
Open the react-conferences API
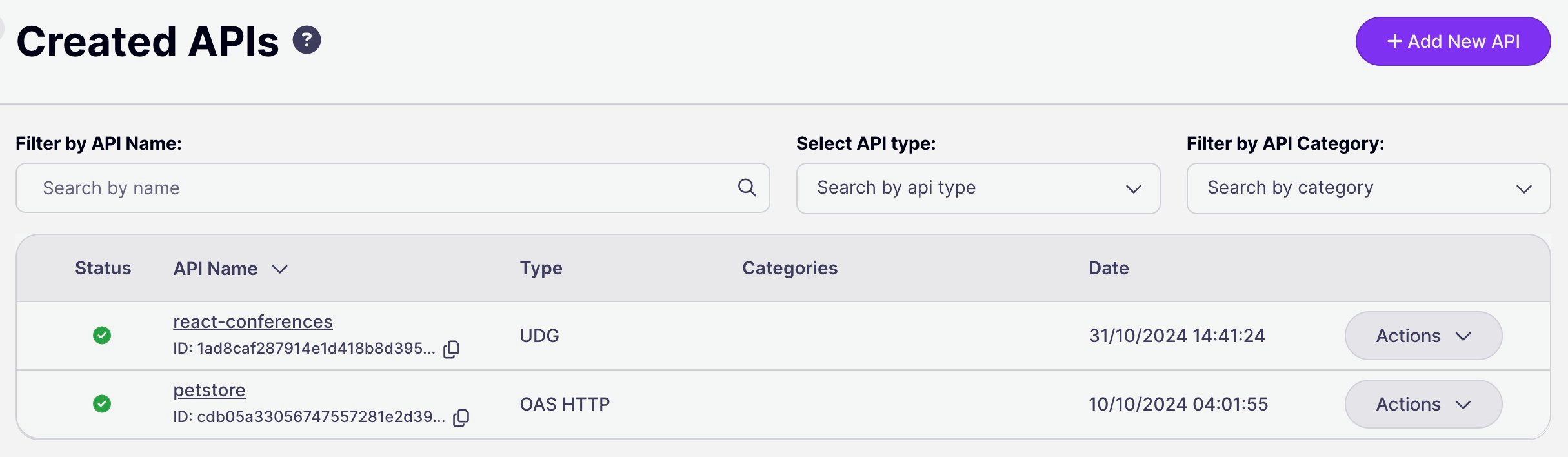252,321
